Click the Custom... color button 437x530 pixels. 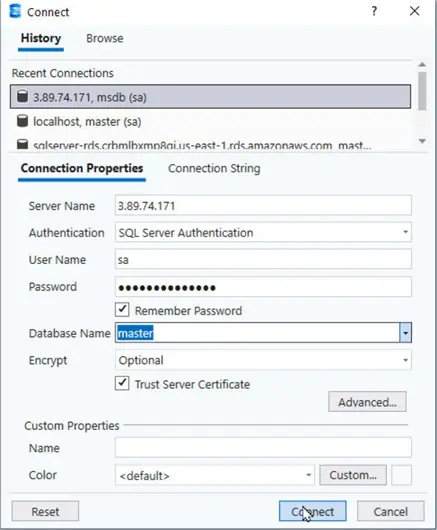pos(353,475)
